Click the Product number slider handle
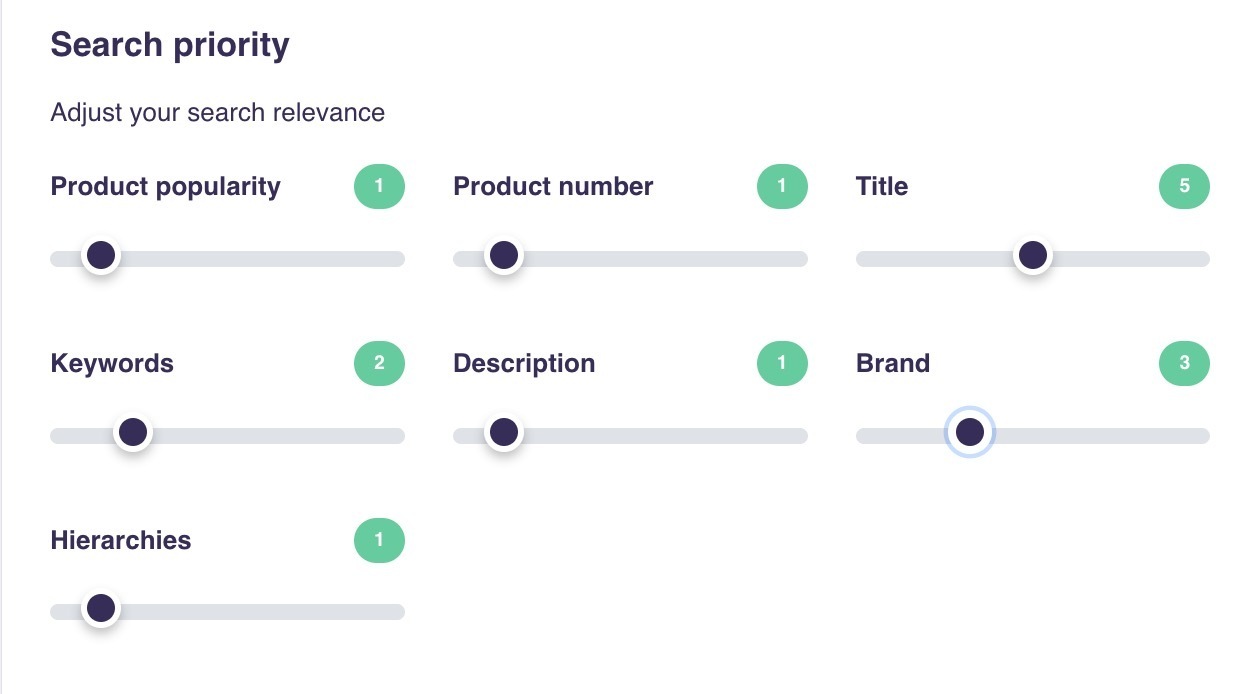This screenshot has width=1256, height=694. (504, 256)
